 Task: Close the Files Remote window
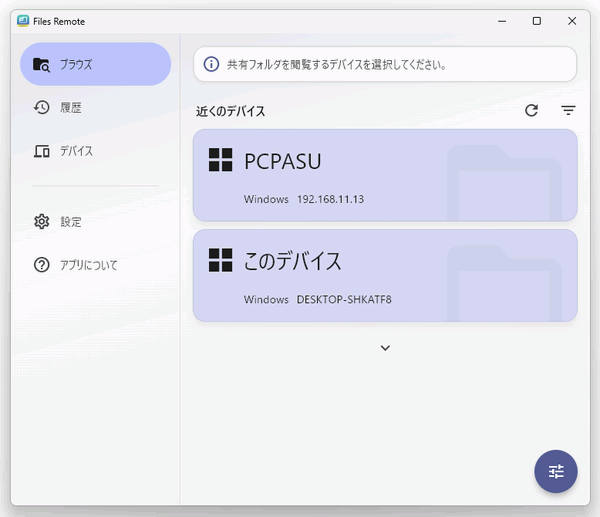572,21
